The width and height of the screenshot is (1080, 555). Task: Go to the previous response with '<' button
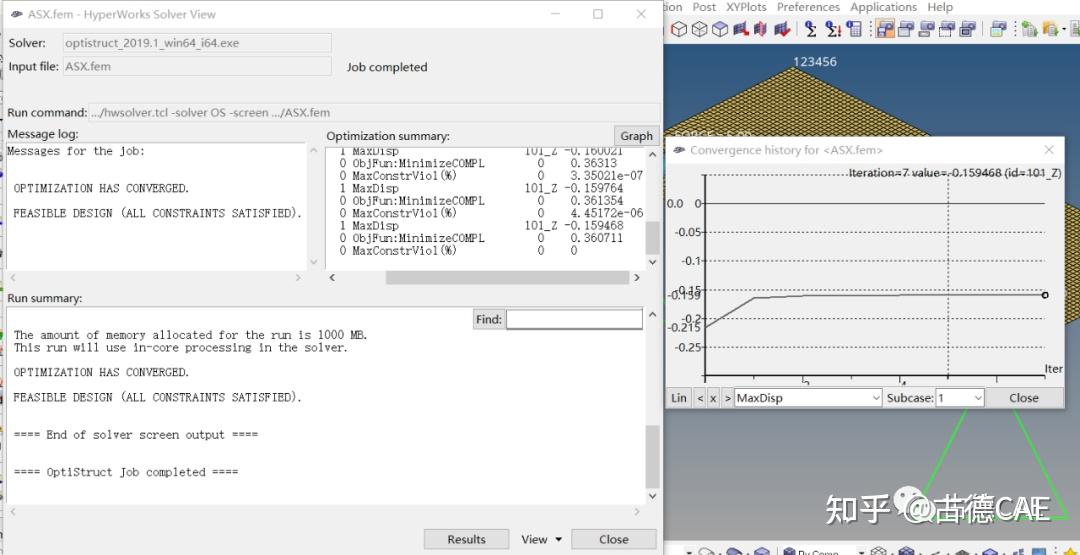(699, 398)
